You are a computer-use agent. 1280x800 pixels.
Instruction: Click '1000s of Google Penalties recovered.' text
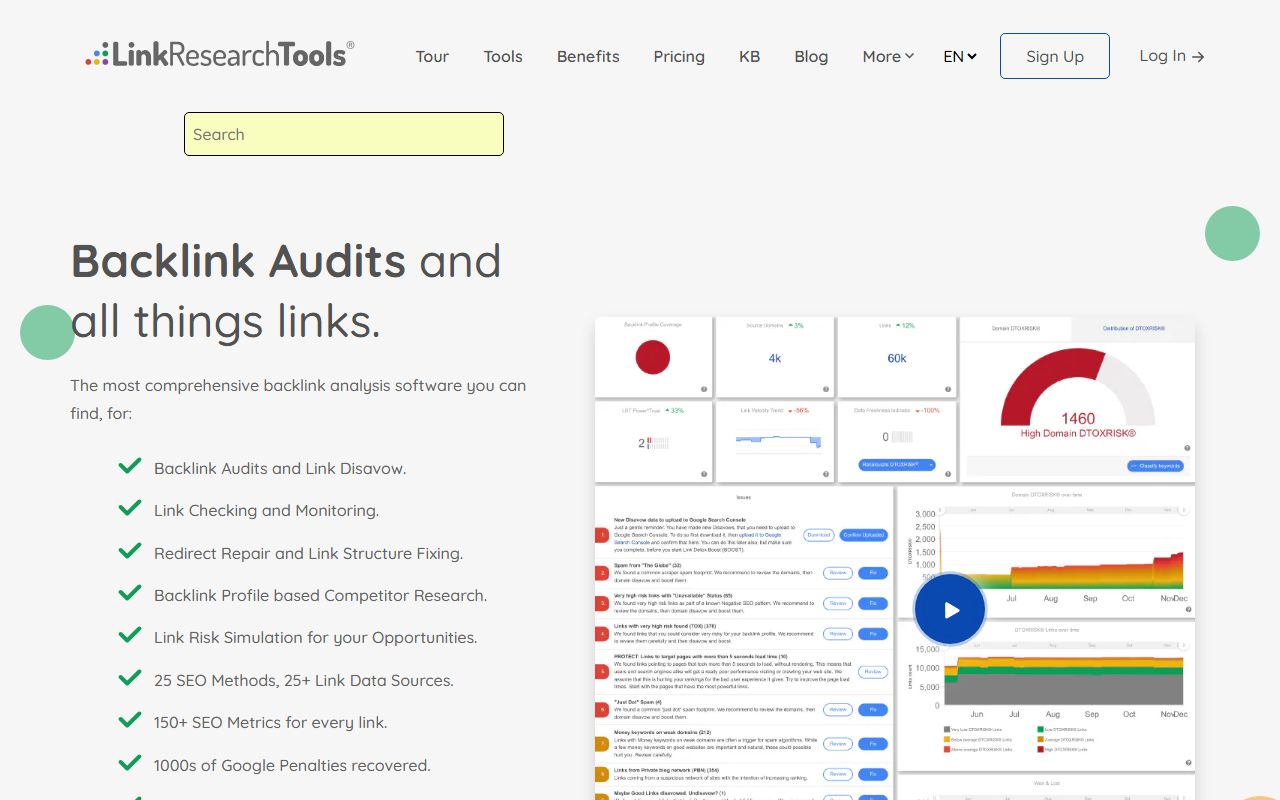click(292, 765)
